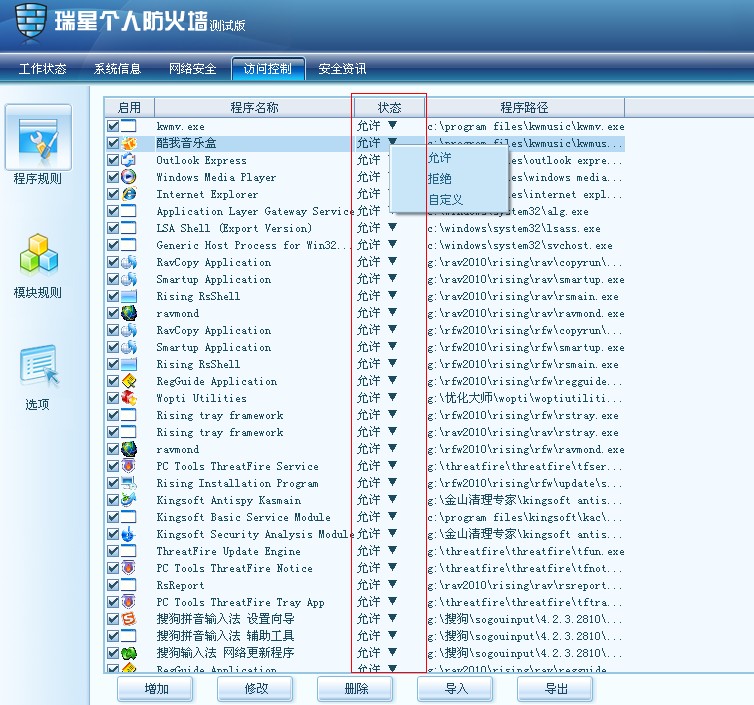The height and width of the screenshot is (705, 754).
Task: Click the 搜狗拼音输入法 设置向导 icon
Action: (x=128, y=619)
